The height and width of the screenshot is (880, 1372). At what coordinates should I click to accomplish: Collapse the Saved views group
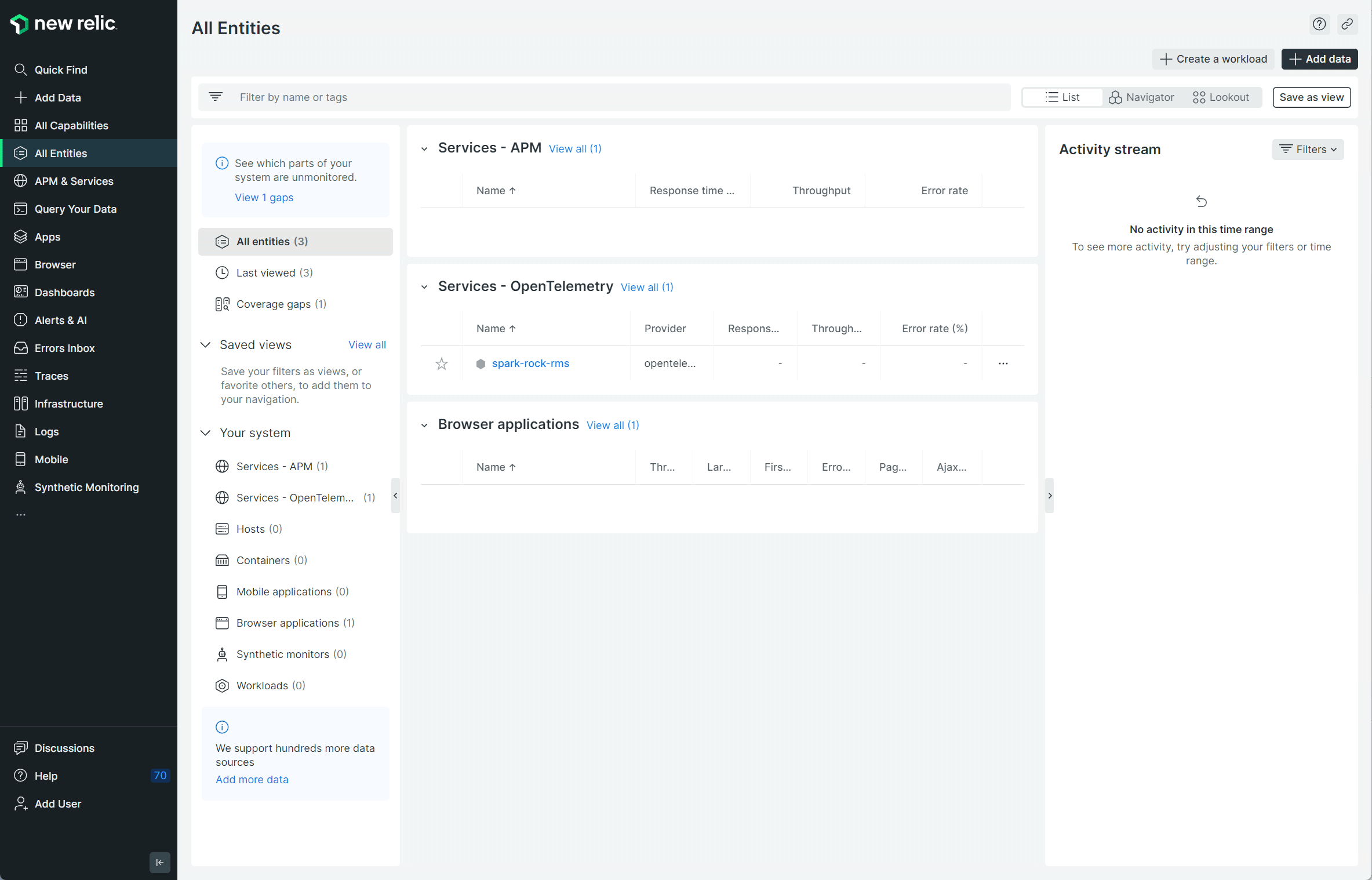205,345
